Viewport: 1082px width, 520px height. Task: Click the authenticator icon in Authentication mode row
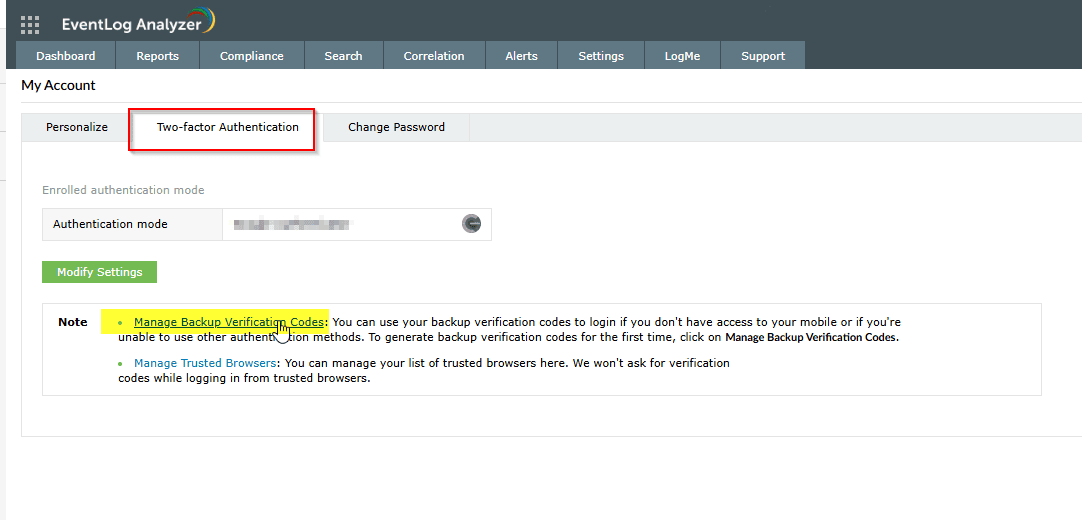(x=471, y=223)
